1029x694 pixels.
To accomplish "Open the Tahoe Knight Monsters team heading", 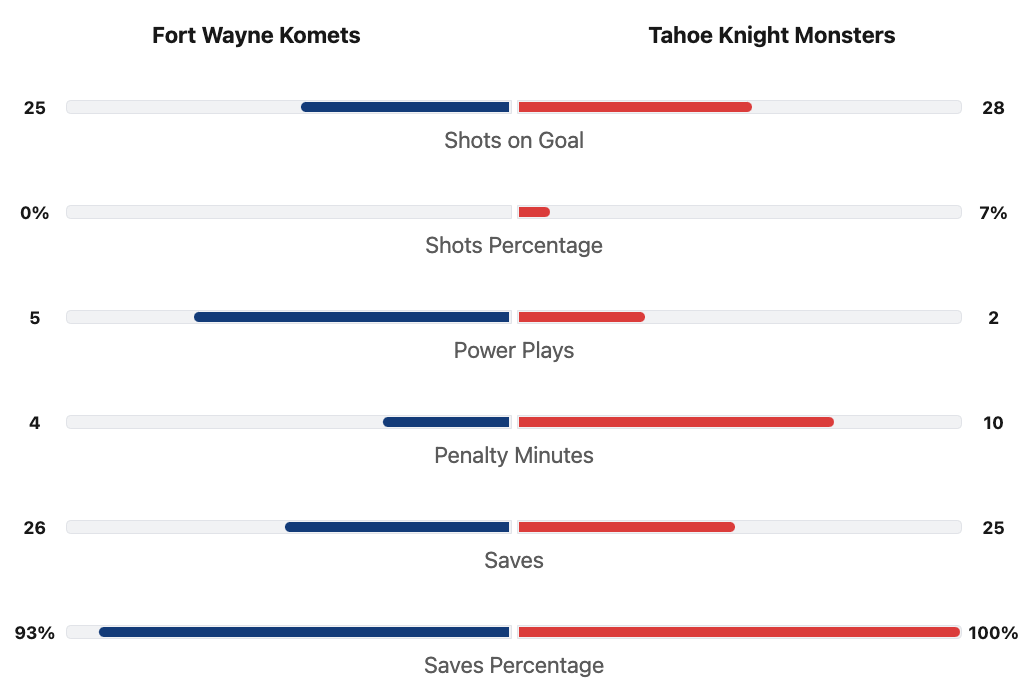I will tap(771, 36).
